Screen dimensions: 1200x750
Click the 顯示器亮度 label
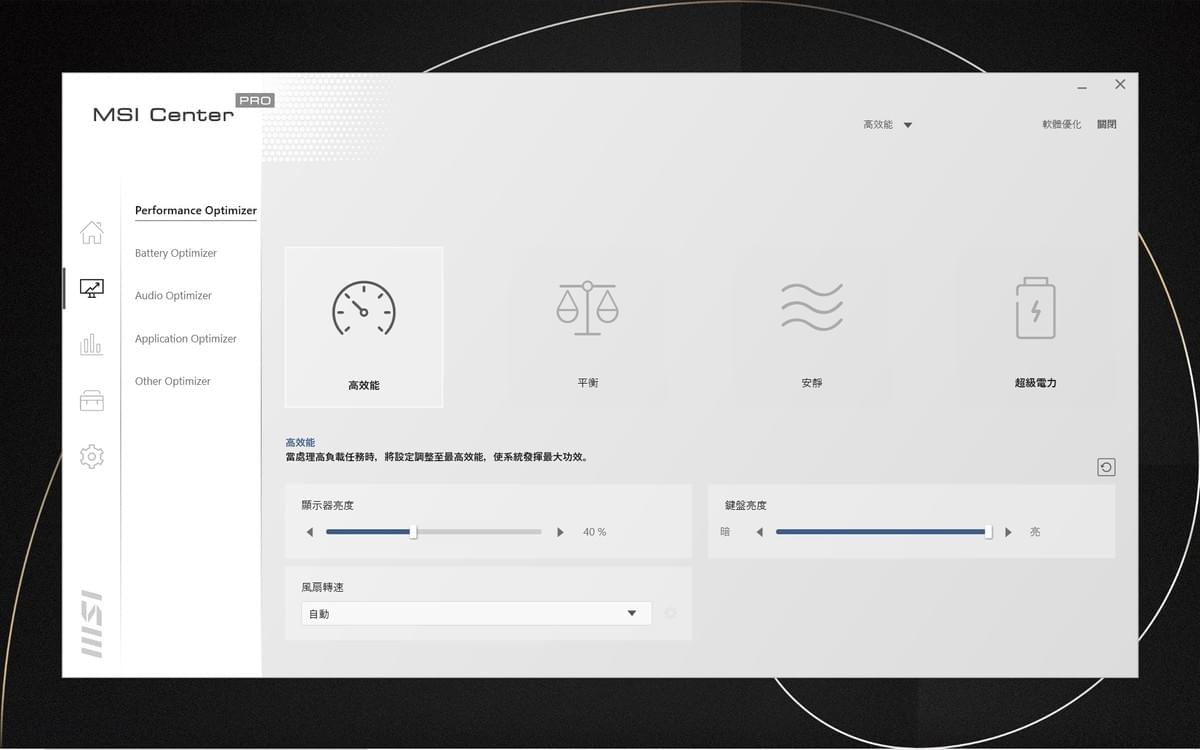(328, 506)
